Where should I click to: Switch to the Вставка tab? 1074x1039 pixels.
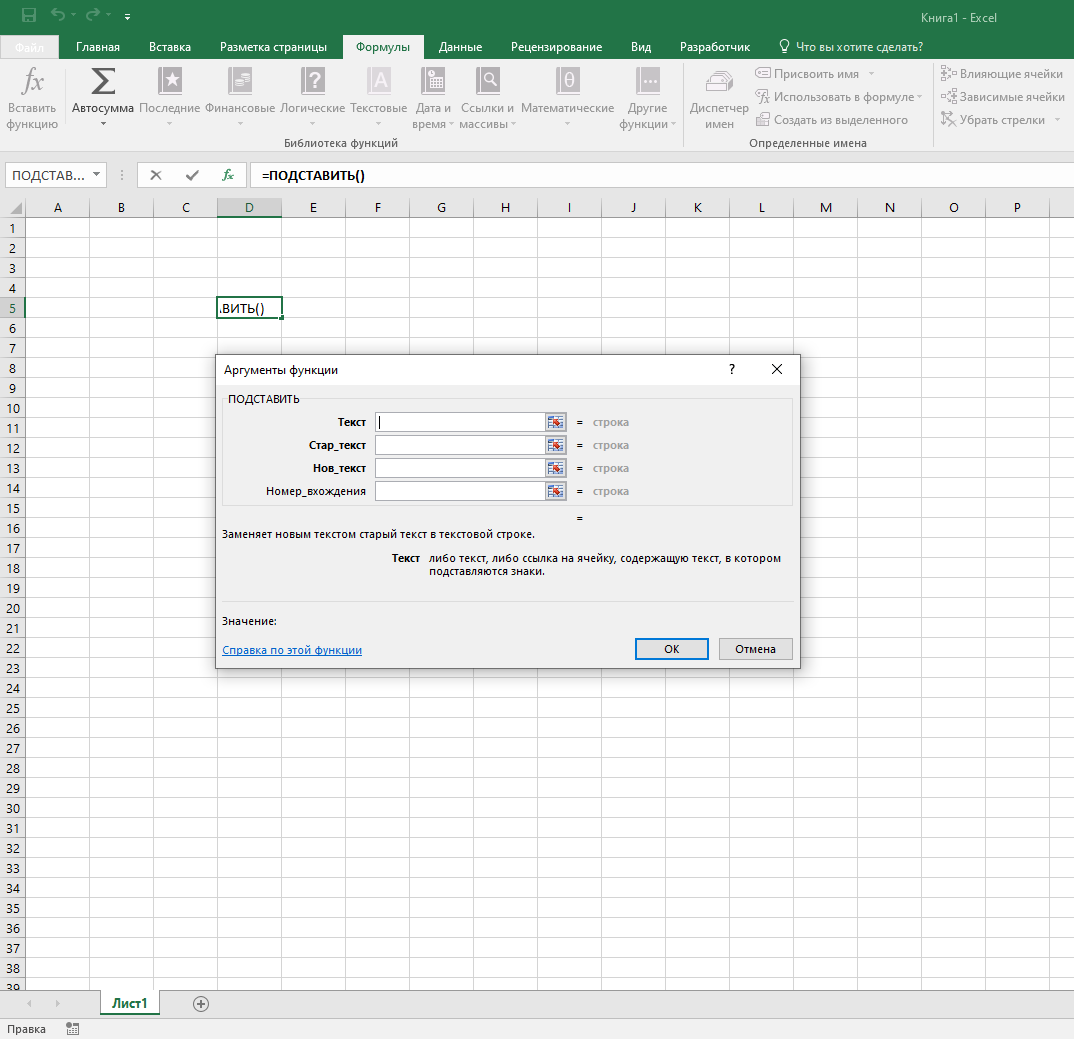(170, 47)
